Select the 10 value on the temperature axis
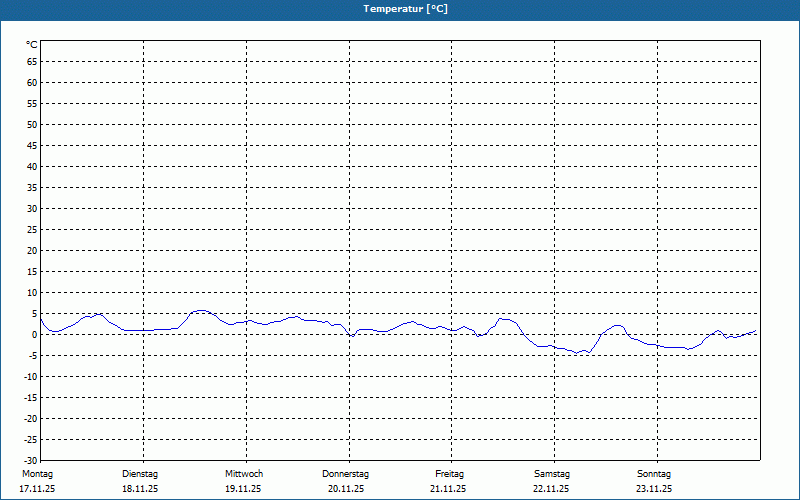The image size is (800, 500). point(32,293)
